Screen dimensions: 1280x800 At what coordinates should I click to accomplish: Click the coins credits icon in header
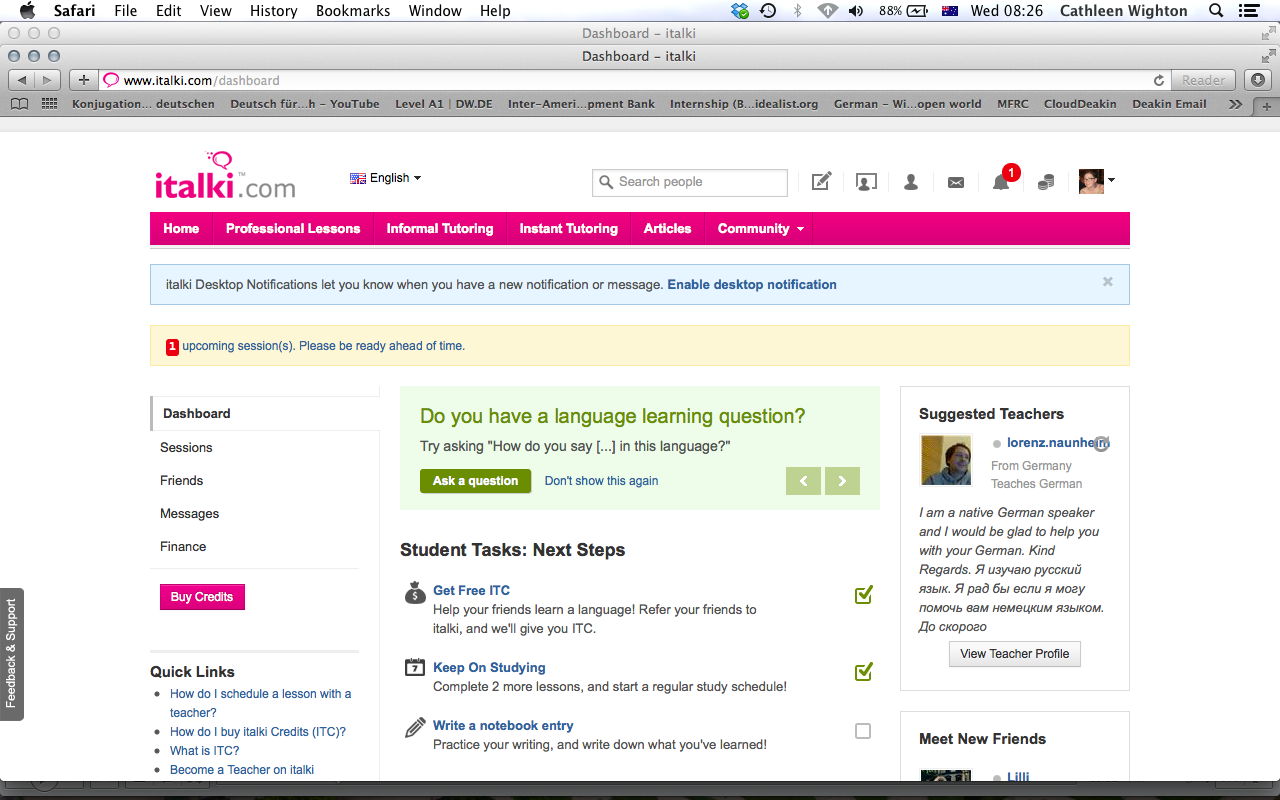[1046, 182]
